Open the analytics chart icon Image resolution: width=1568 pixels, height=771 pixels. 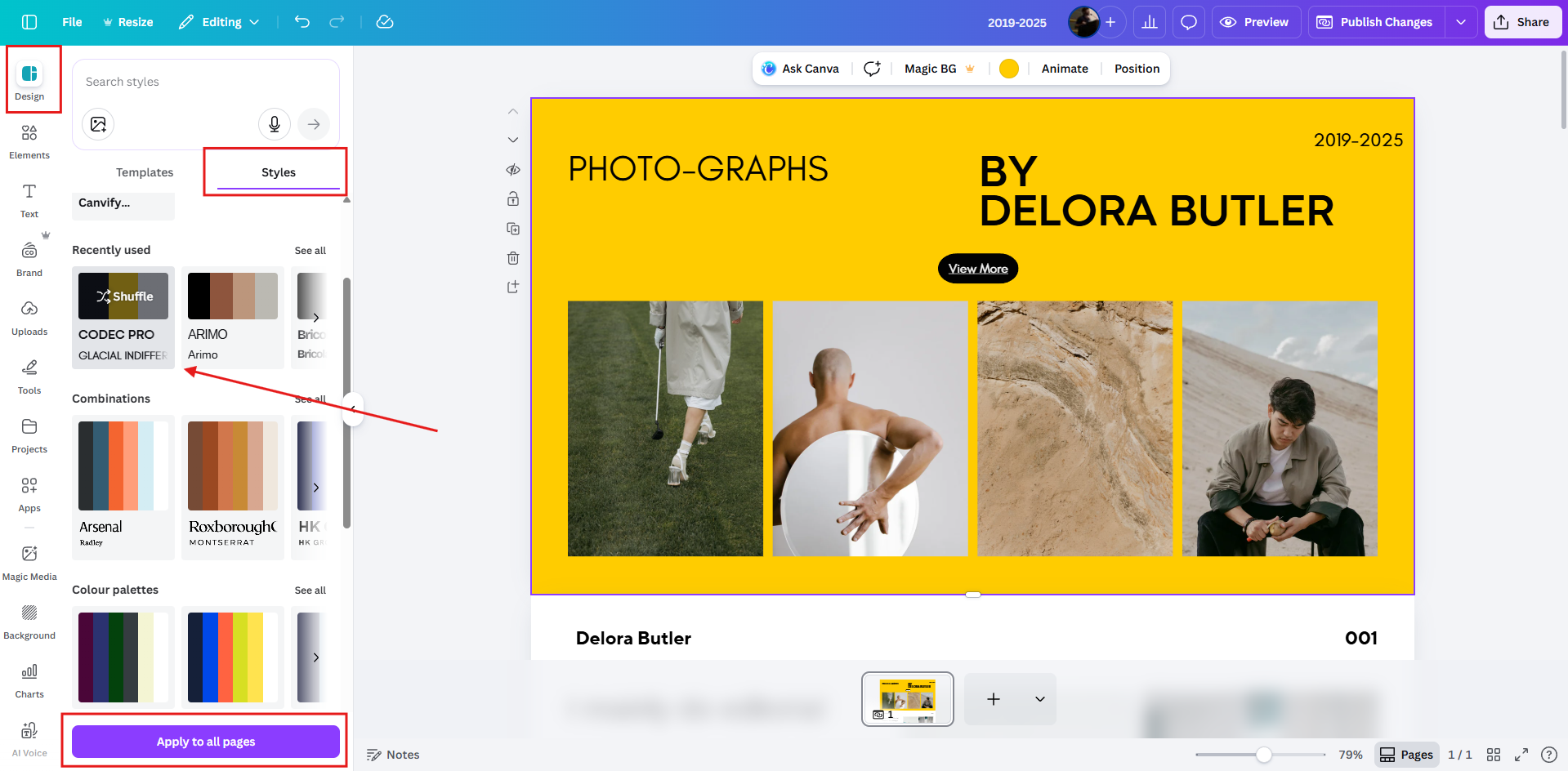pos(1150,22)
